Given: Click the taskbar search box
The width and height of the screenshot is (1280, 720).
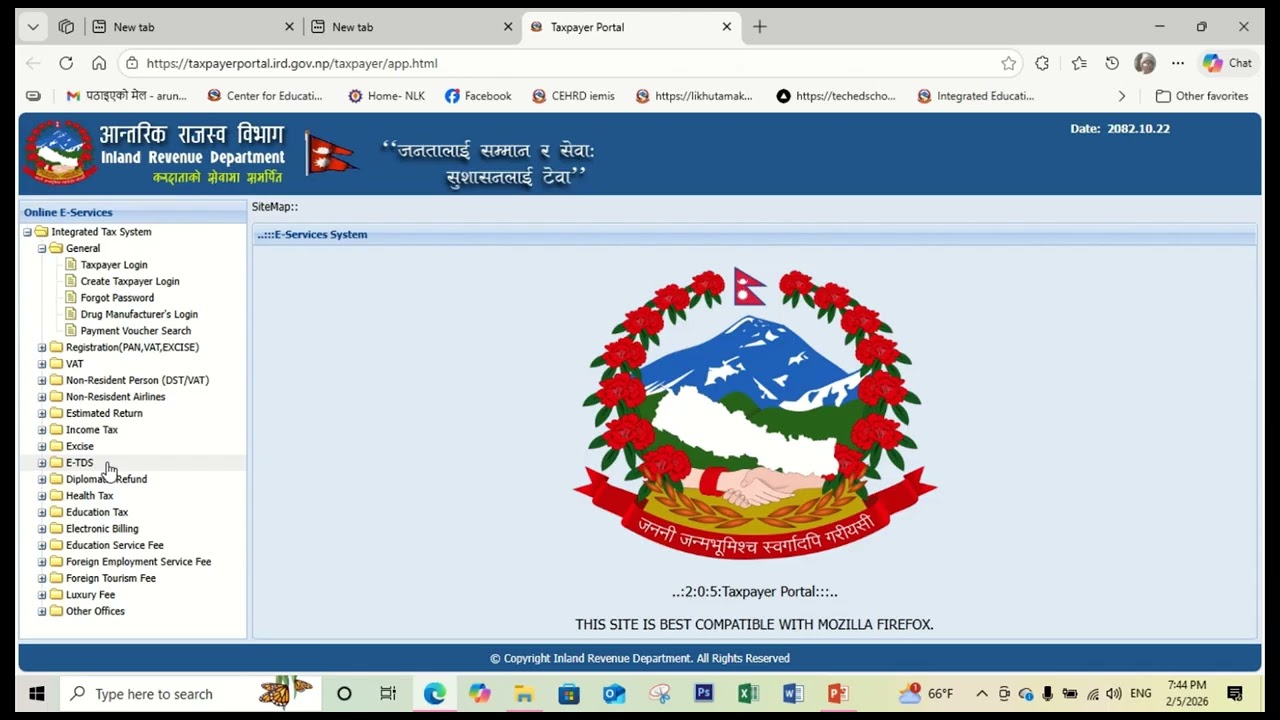Looking at the screenshot, I should 190,693.
